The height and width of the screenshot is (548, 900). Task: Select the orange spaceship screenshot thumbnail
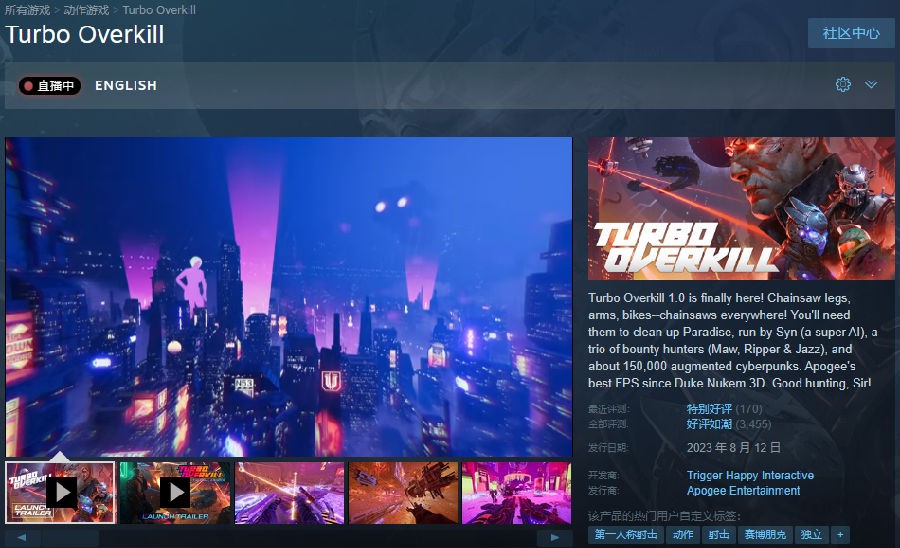point(404,493)
